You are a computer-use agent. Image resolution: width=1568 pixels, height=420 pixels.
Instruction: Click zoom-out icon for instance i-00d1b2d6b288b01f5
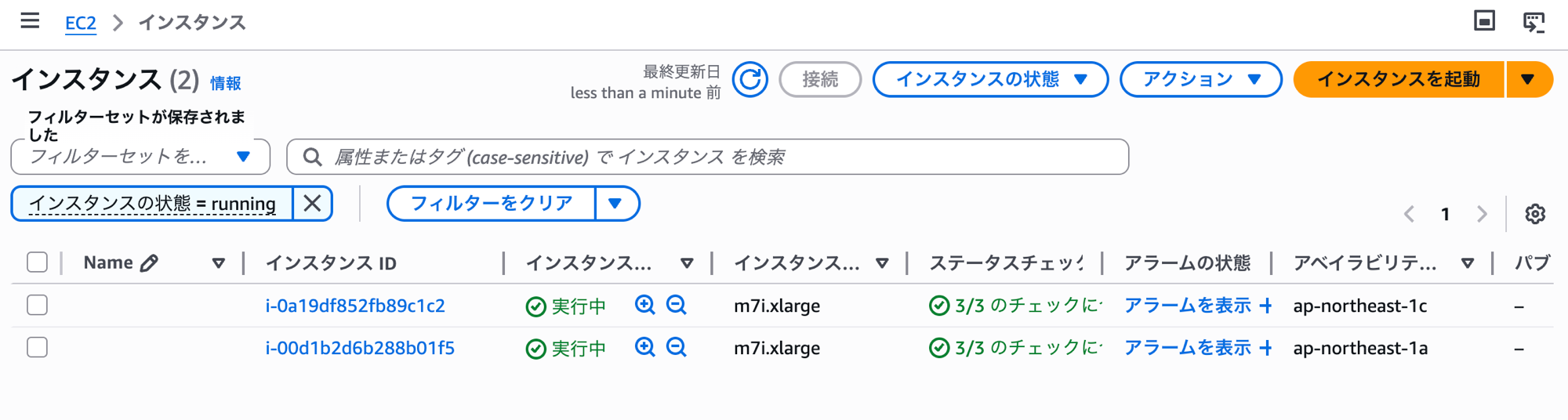tap(676, 347)
